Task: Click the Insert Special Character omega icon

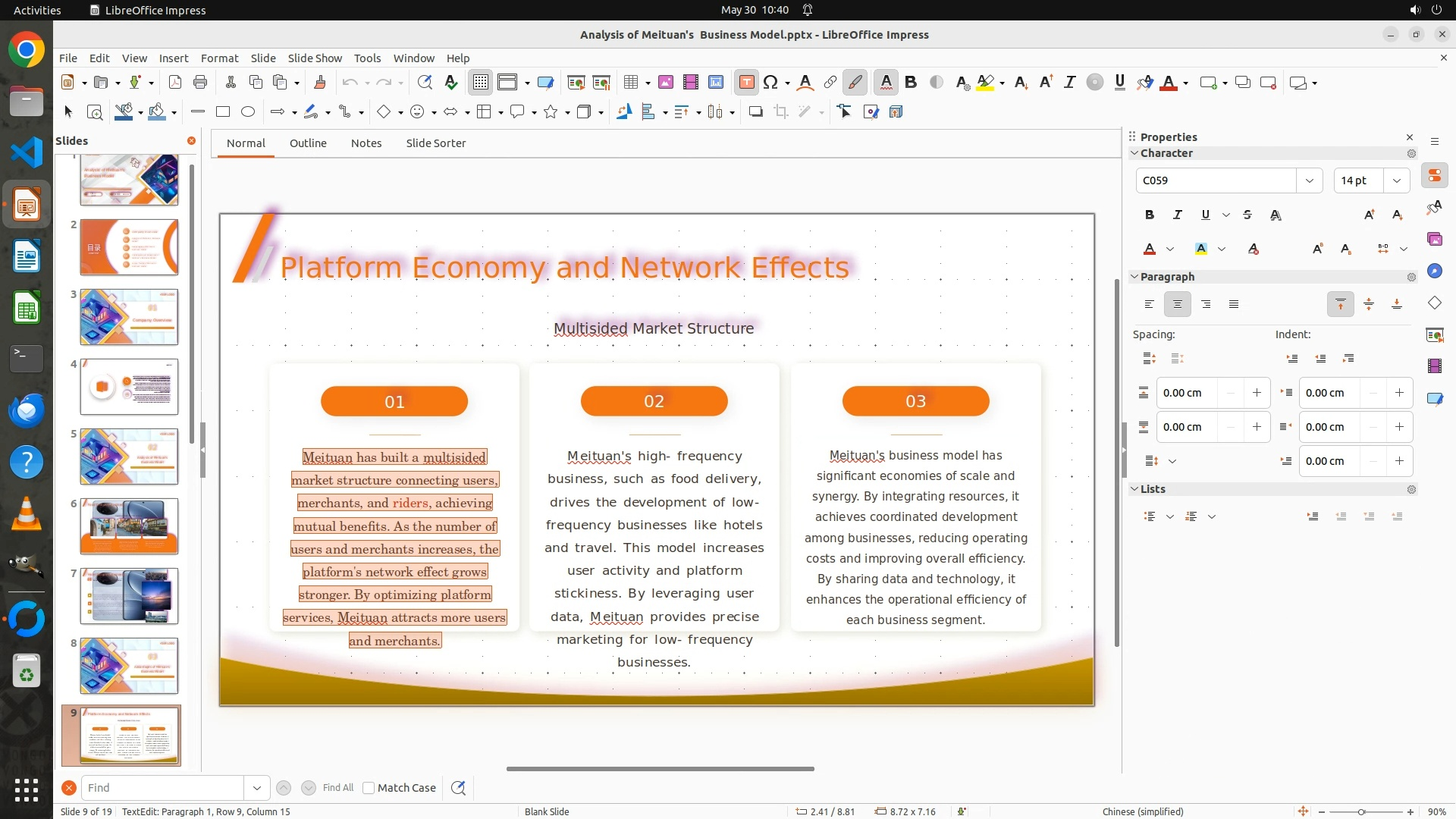Action: 770,83
